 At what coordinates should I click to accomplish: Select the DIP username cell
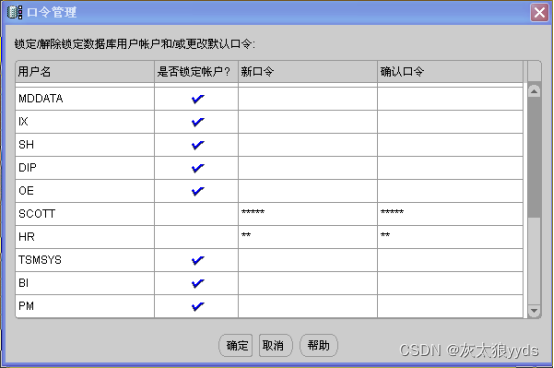(85, 168)
